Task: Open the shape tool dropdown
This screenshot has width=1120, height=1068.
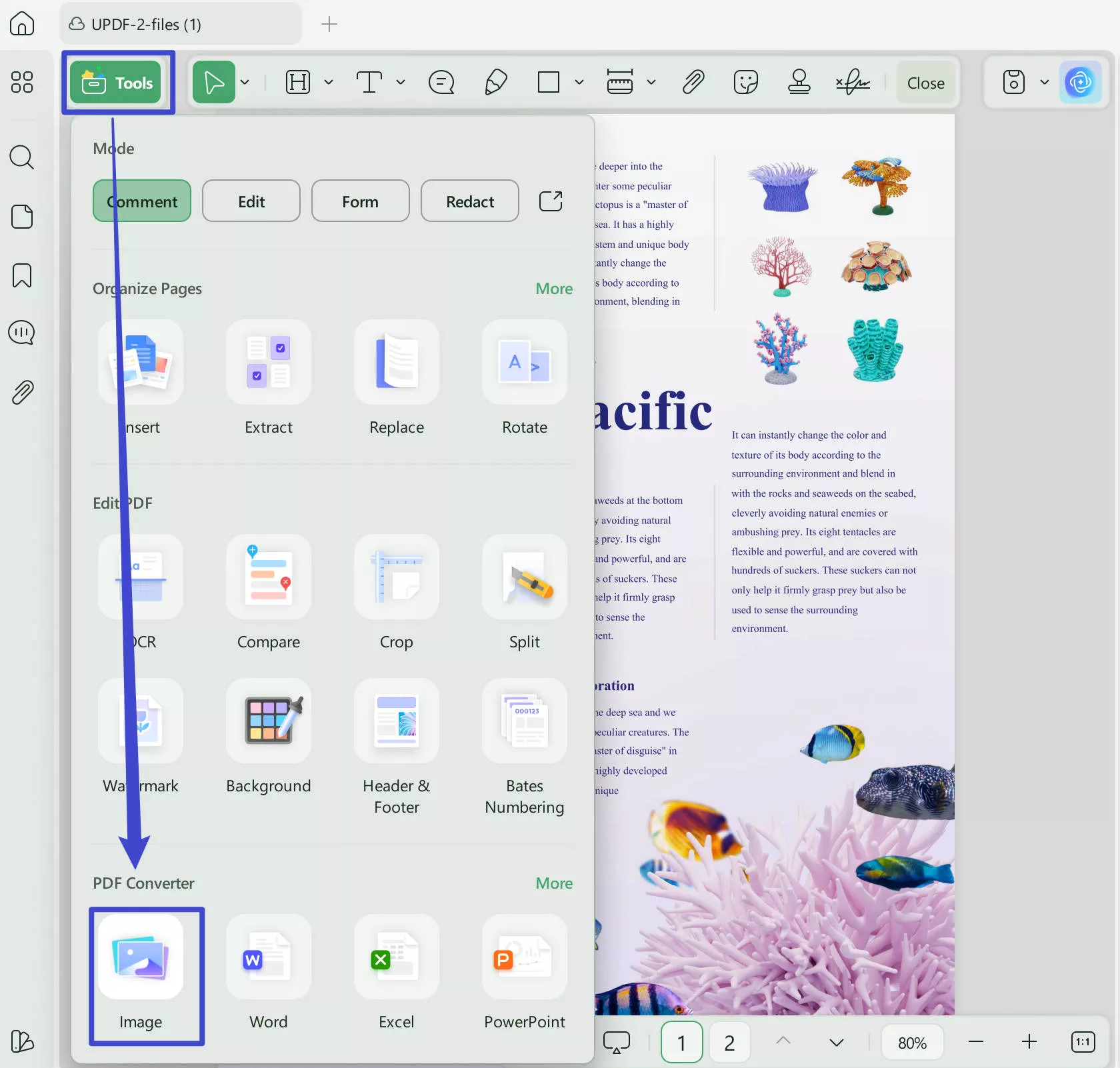Action: [x=579, y=82]
